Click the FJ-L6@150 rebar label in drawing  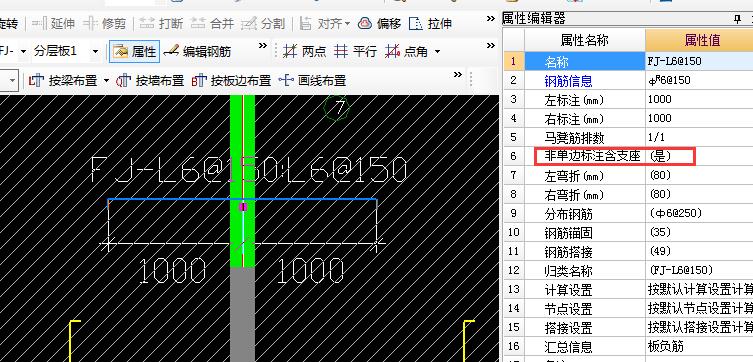248,169
